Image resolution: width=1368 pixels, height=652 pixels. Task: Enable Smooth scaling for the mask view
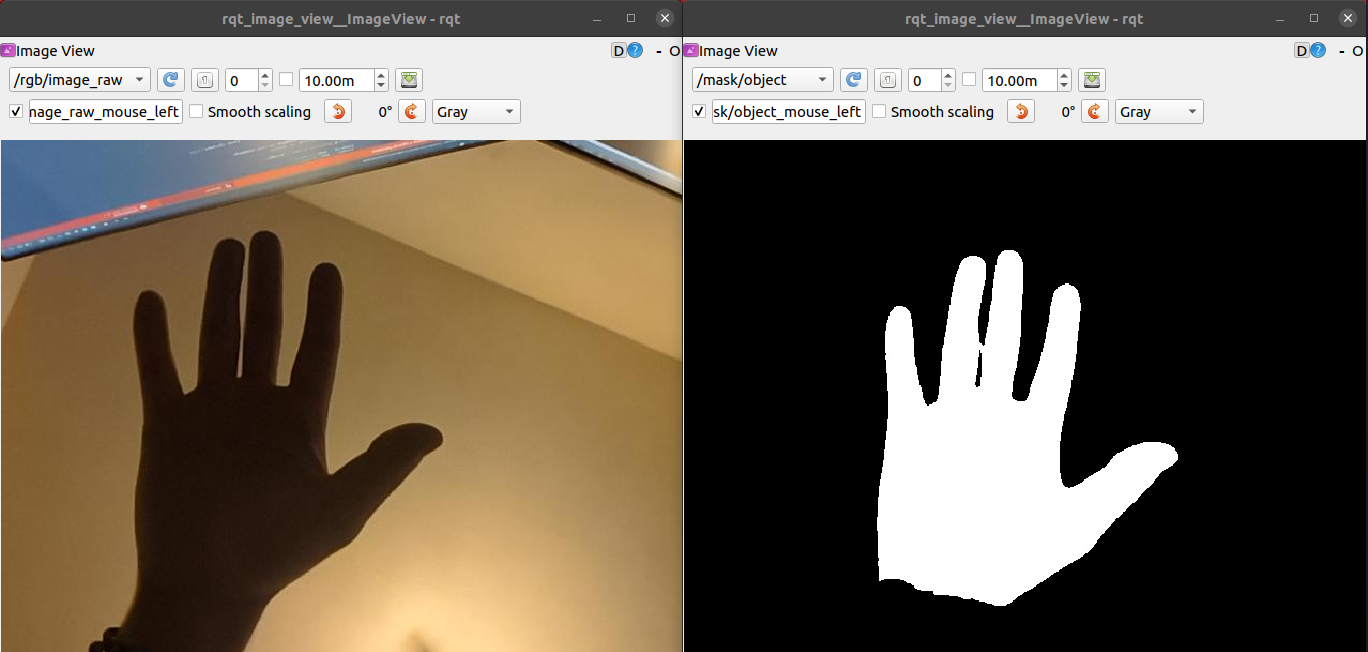[879, 111]
